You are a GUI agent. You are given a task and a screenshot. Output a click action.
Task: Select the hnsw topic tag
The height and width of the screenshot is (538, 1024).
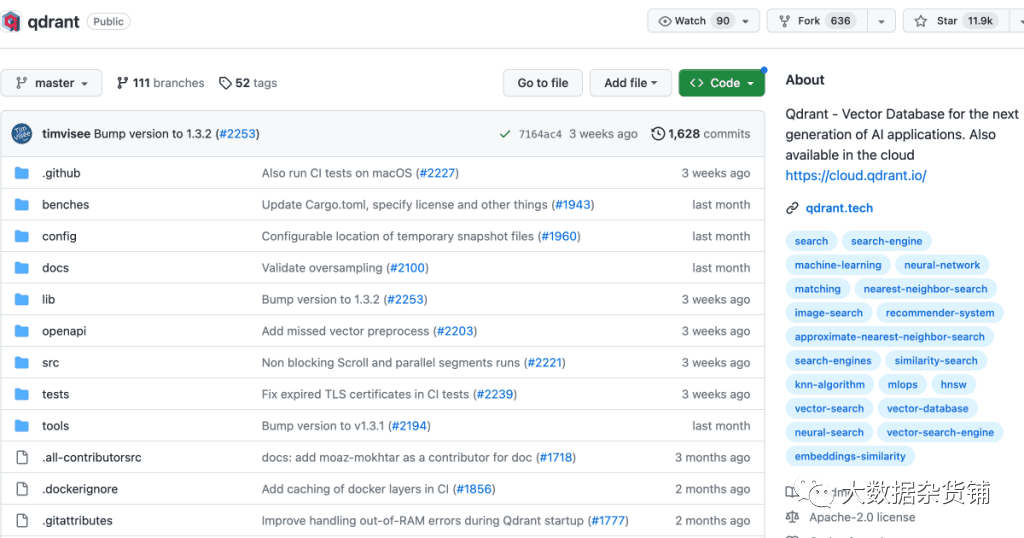(953, 384)
